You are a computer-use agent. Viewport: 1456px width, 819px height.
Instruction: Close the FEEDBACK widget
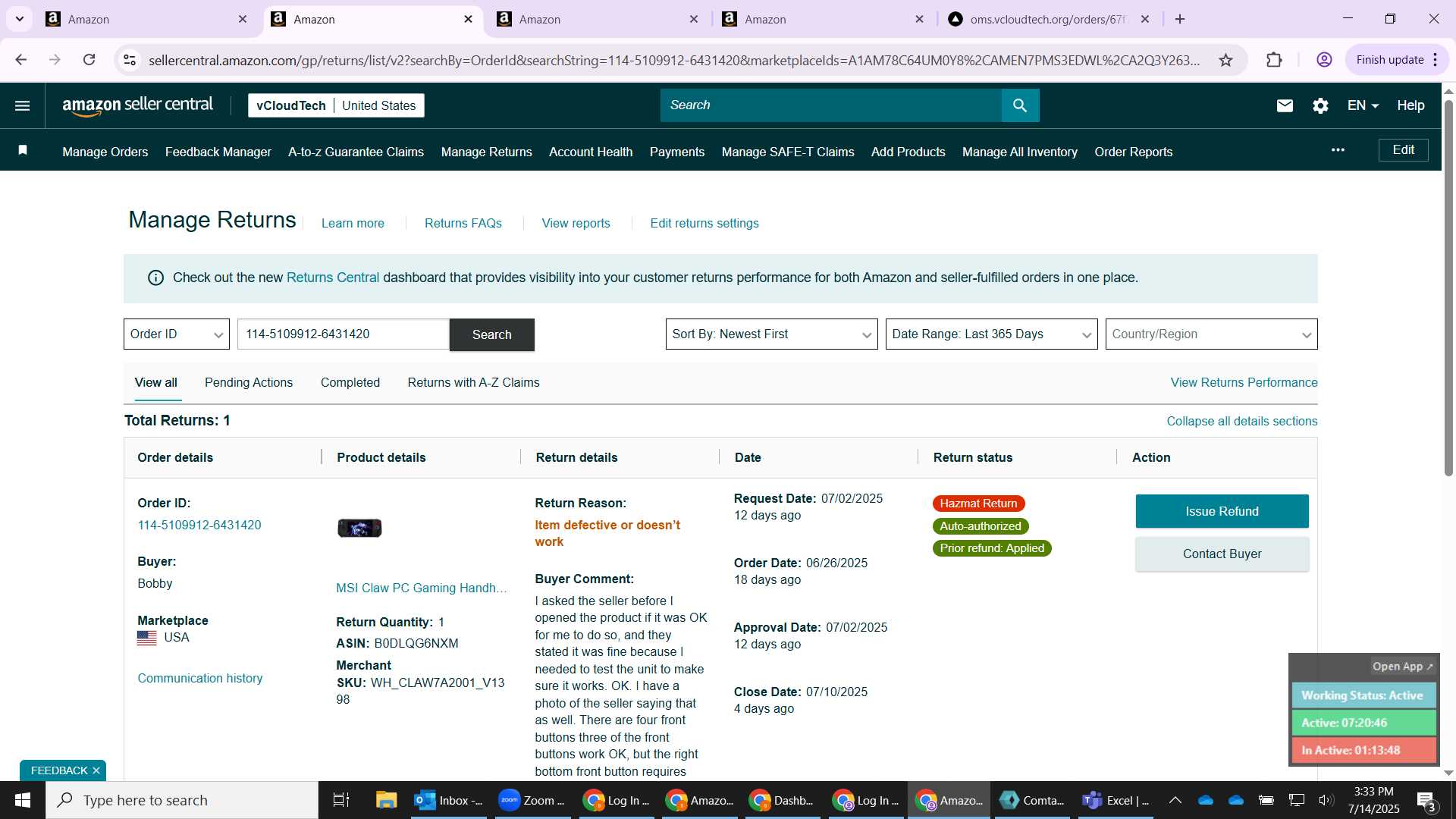tap(96, 770)
